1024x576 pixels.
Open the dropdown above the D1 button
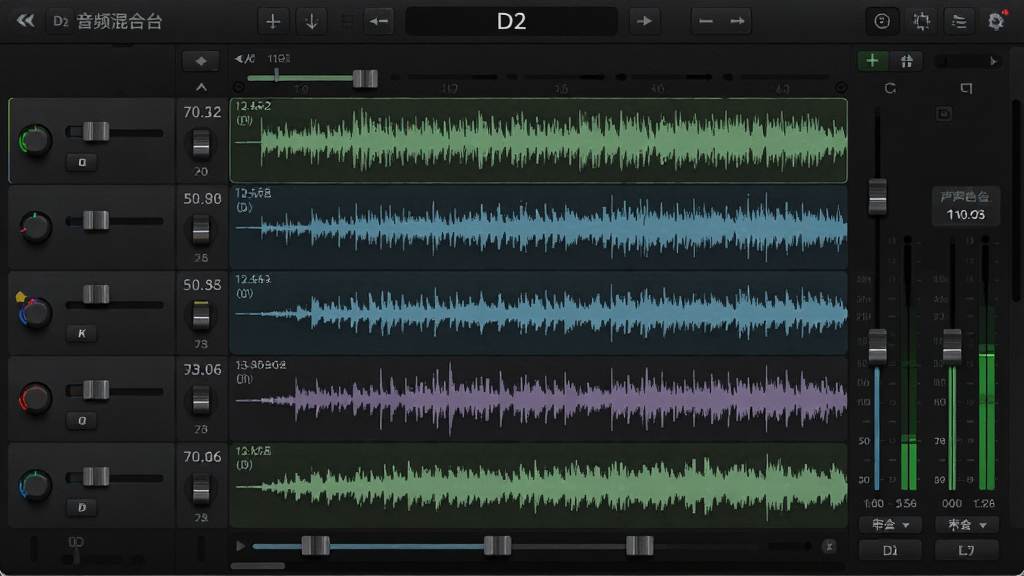pos(889,524)
